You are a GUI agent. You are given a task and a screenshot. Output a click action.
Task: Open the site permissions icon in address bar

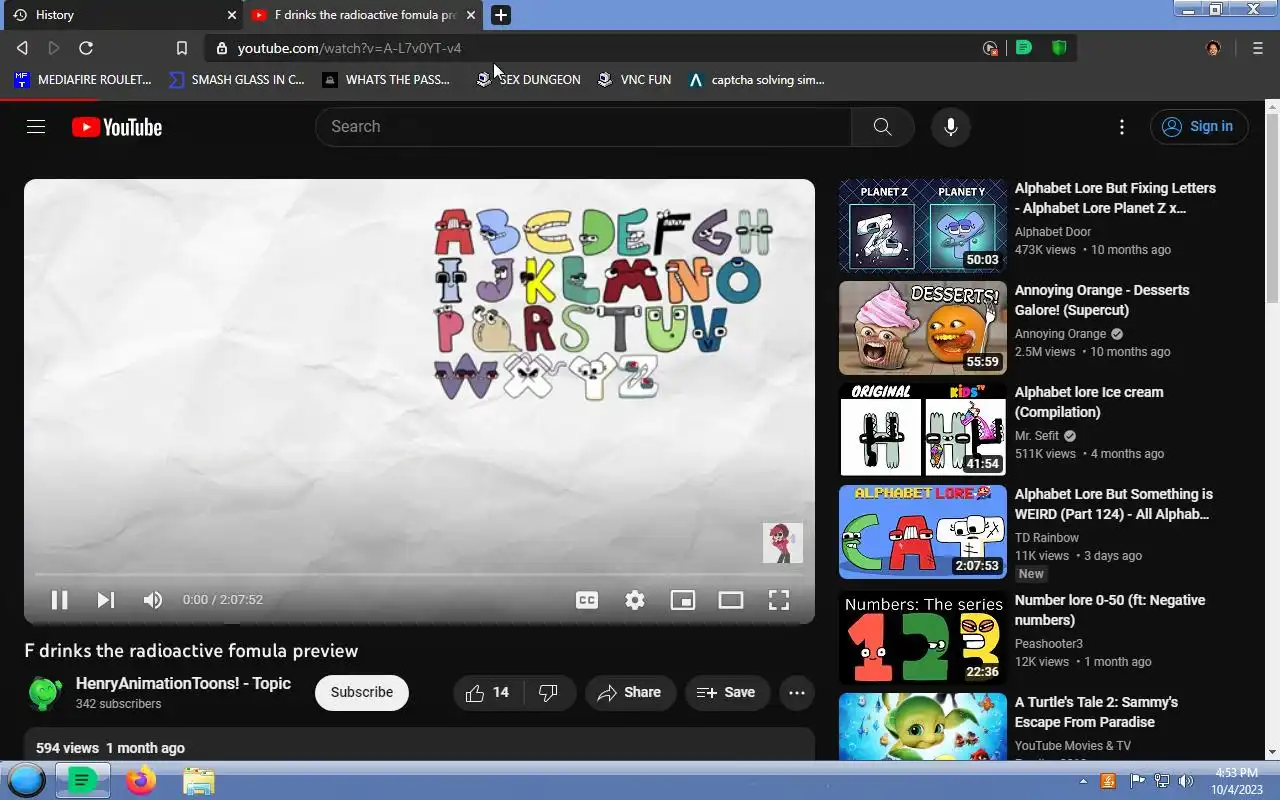221,48
